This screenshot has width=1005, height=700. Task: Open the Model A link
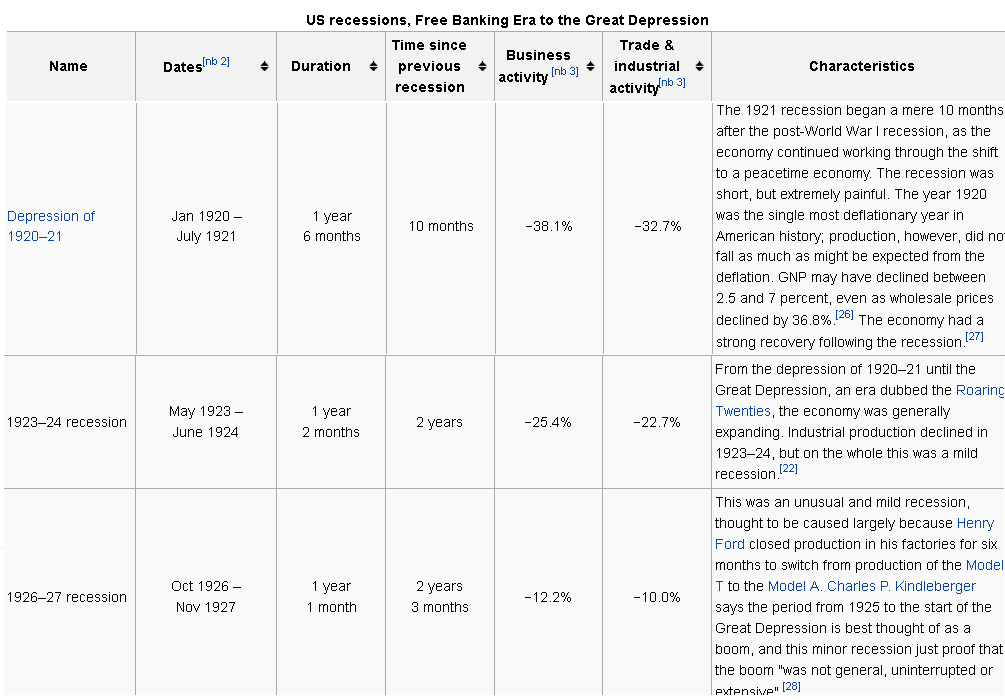point(790,586)
